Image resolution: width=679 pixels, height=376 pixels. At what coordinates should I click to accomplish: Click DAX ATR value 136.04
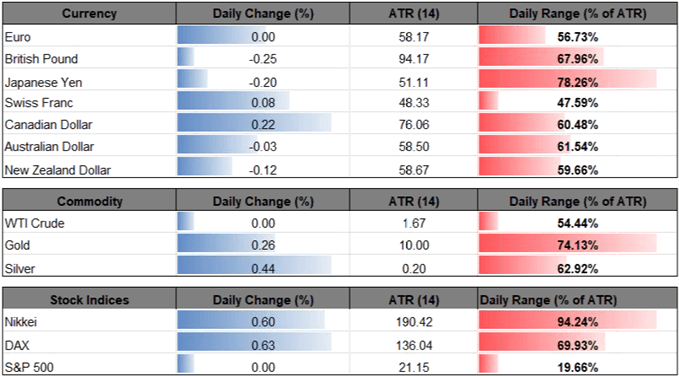[414, 345]
